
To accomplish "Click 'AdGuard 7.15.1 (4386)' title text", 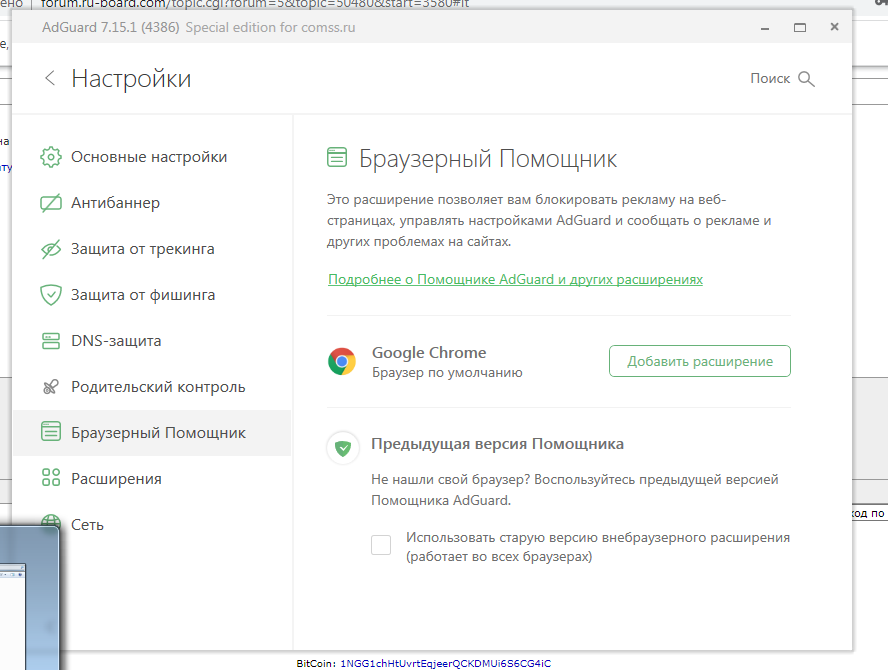I will [x=110, y=28].
